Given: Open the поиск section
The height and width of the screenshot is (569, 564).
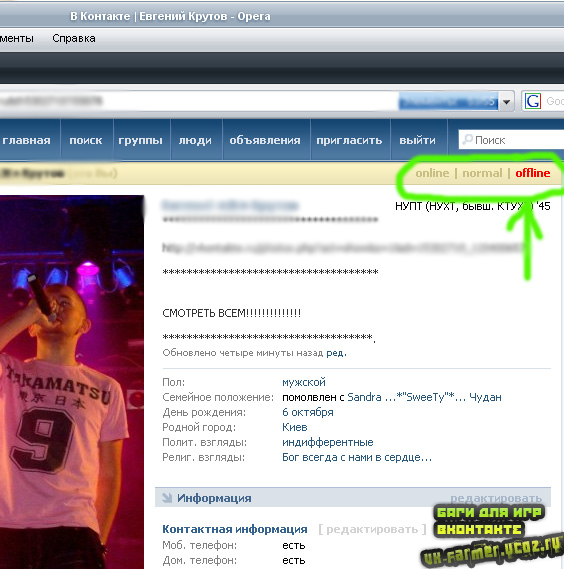Looking at the screenshot, I should click(86, 140).
